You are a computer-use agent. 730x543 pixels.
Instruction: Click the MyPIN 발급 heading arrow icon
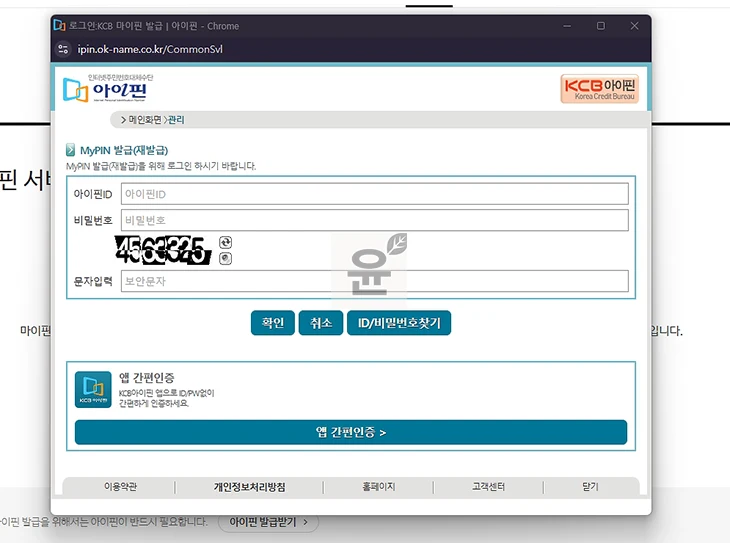(x=71, y=150)
